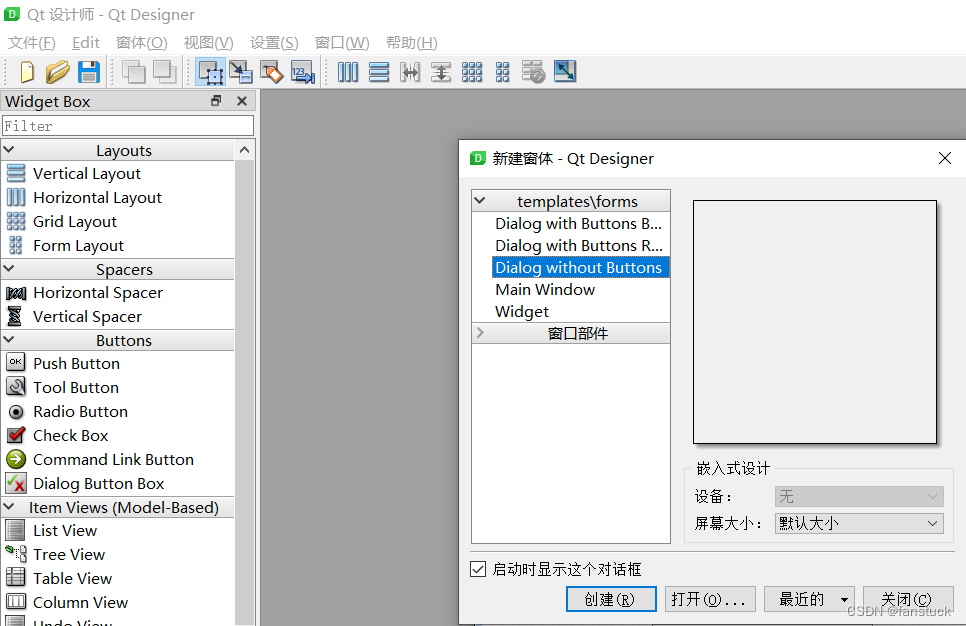This screenshot has width=966, height=626.
Task: Click the New form toolbar icon
Action: pyautogui.click(x=26, y=72)
